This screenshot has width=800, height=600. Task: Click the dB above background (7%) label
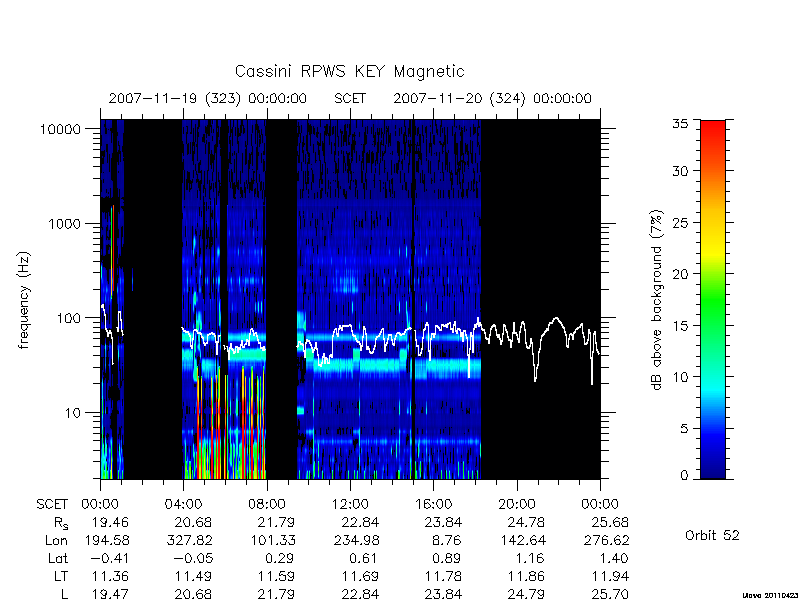click(657, 300)
